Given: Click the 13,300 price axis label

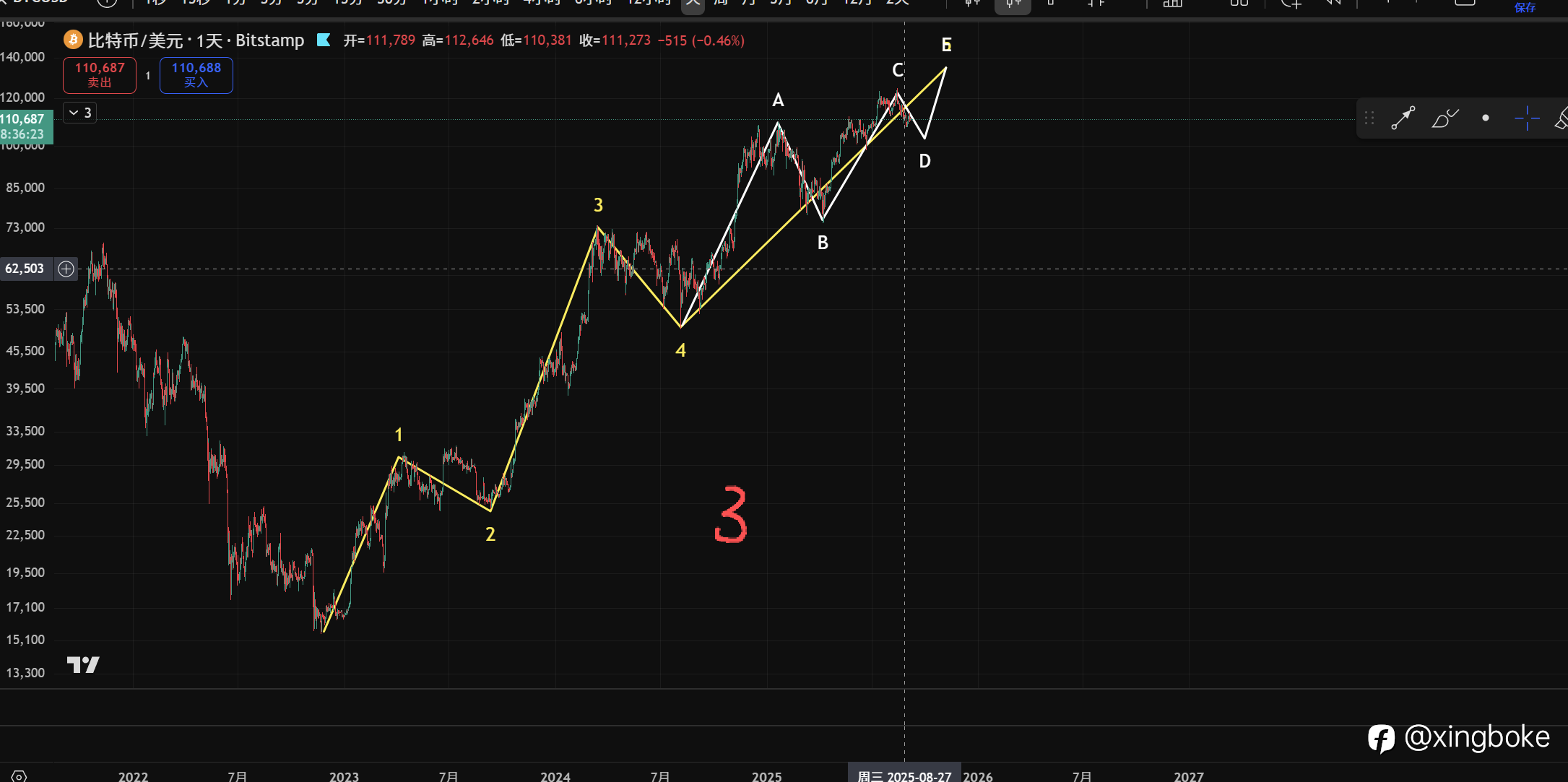Looking at the screenshot, I should click(25, 673).
